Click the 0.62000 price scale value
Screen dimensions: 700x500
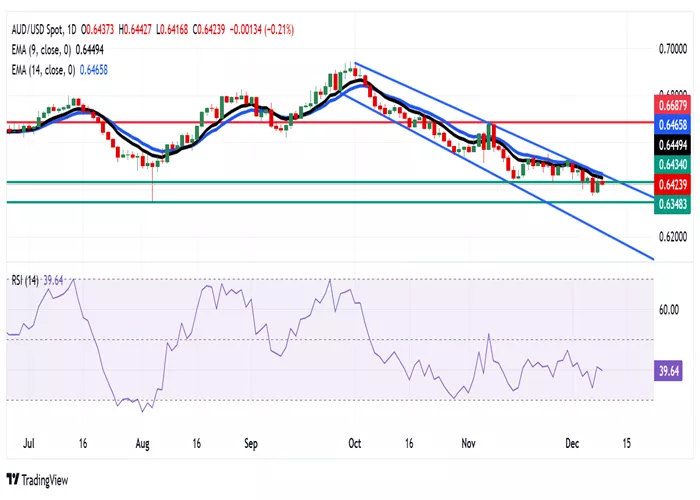pos(673,237)
